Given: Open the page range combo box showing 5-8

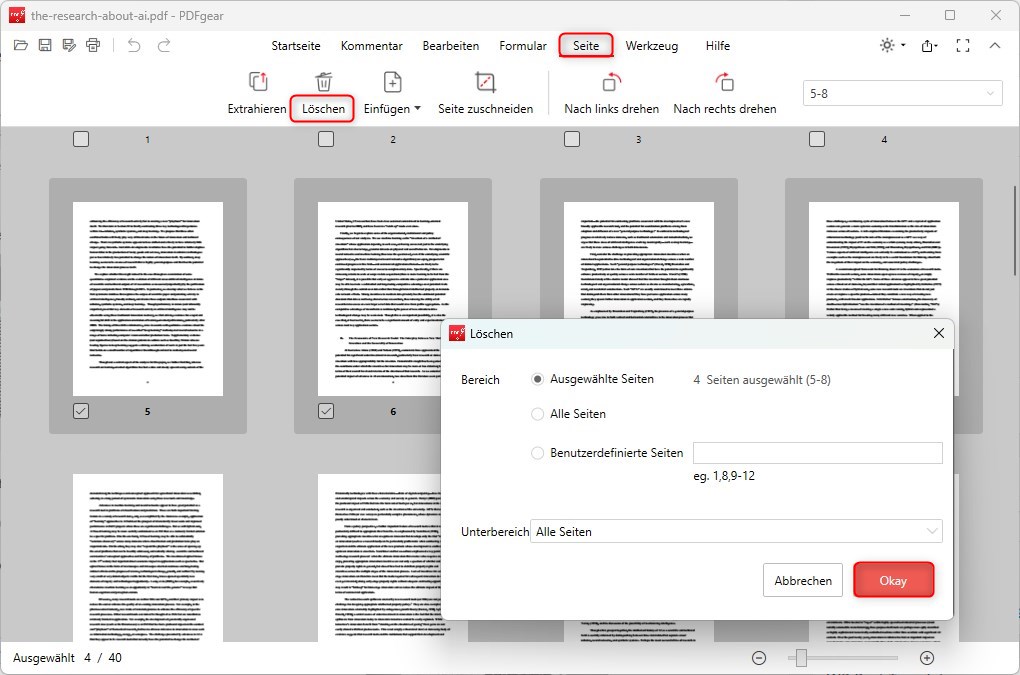Looking at the screenshot, I should click(901, 92).
